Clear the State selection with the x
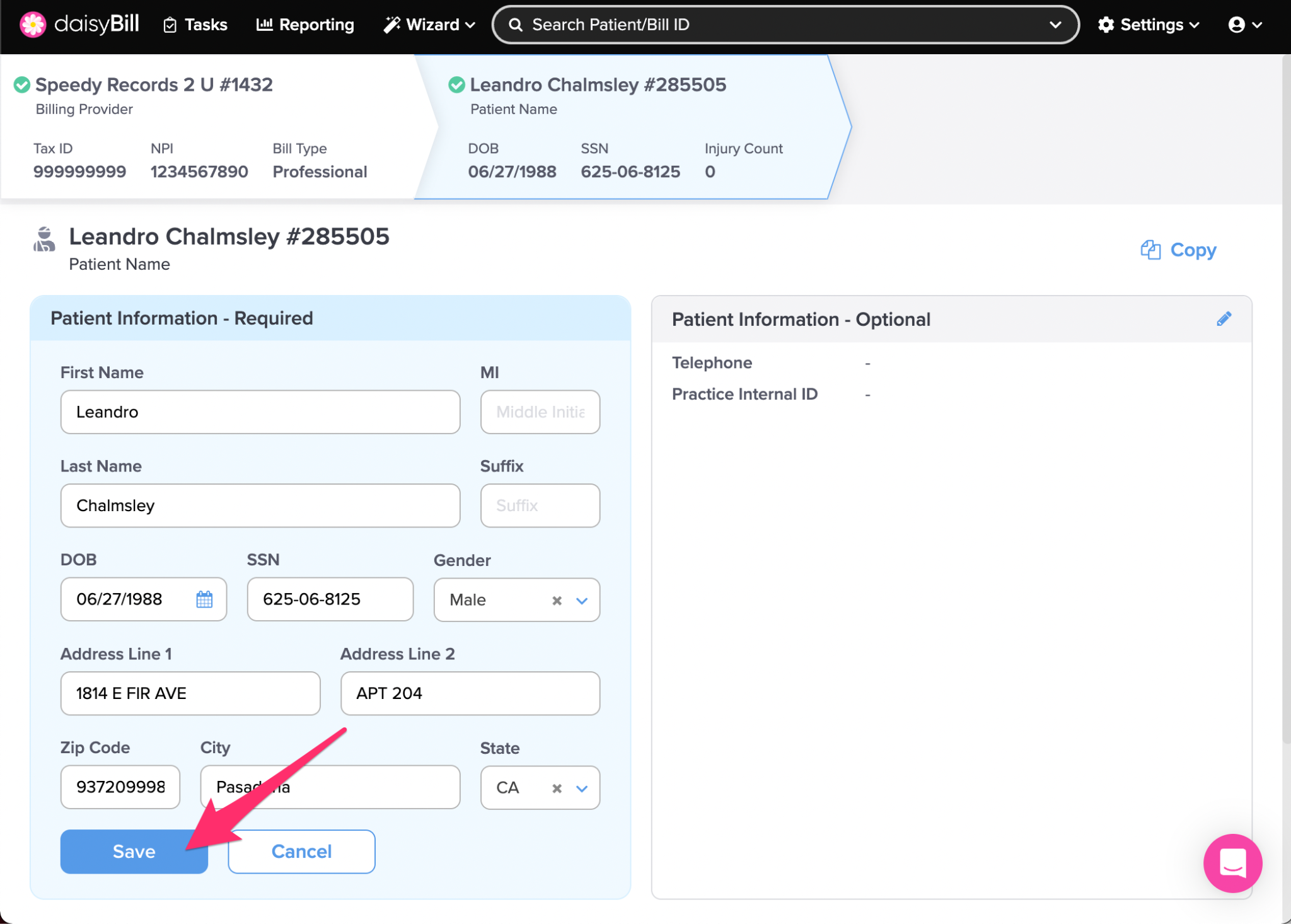Screen dimensions: 1291x924 pyautogui.click(x=557, y=788)
